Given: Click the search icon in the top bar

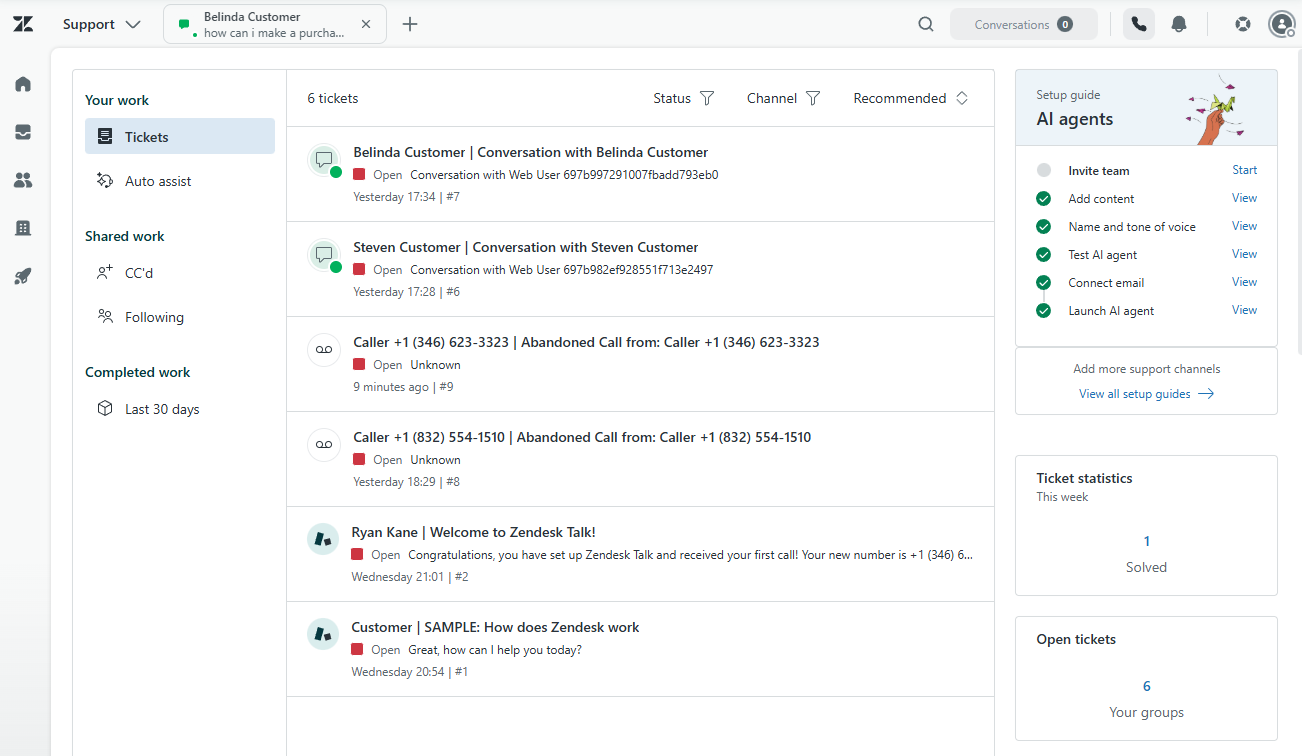Looking at the screenshot, I should point(925,23).
